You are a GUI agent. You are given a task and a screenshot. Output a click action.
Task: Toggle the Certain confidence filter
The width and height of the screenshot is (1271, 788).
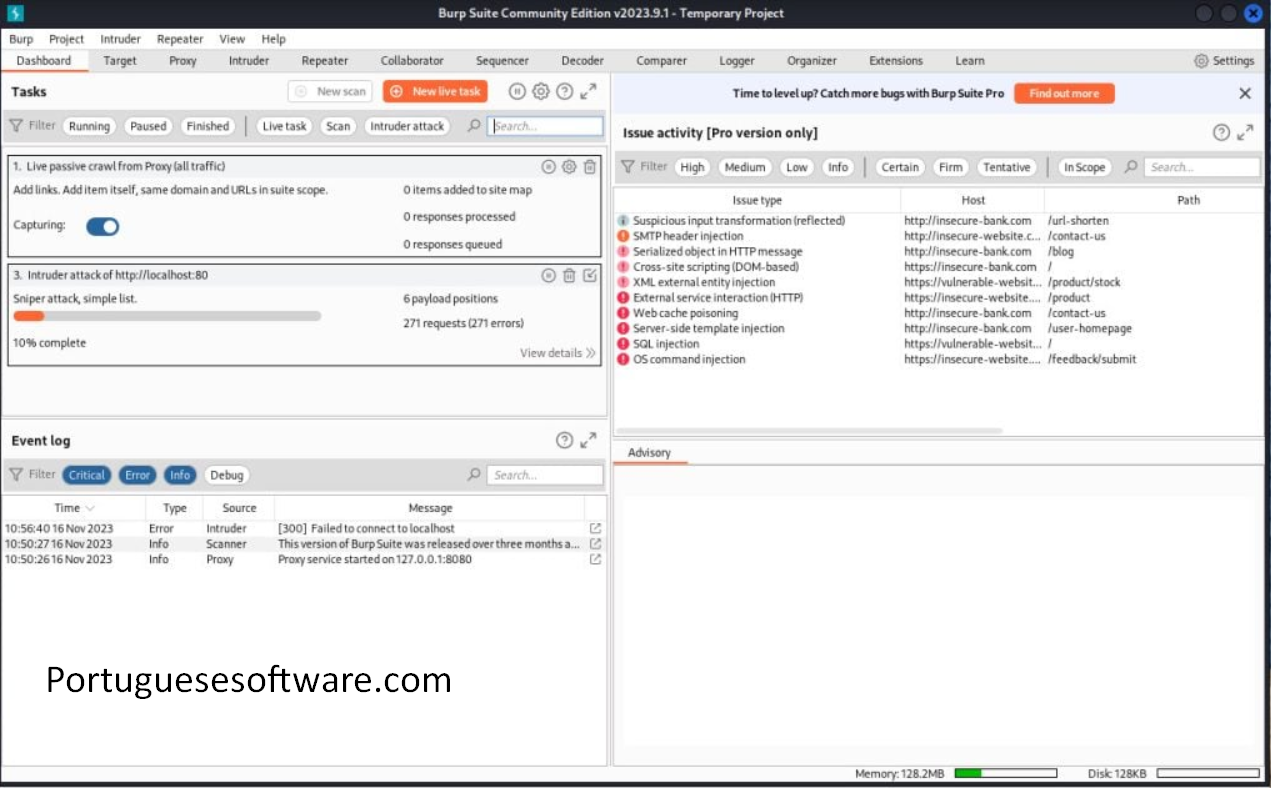[900, 167]
